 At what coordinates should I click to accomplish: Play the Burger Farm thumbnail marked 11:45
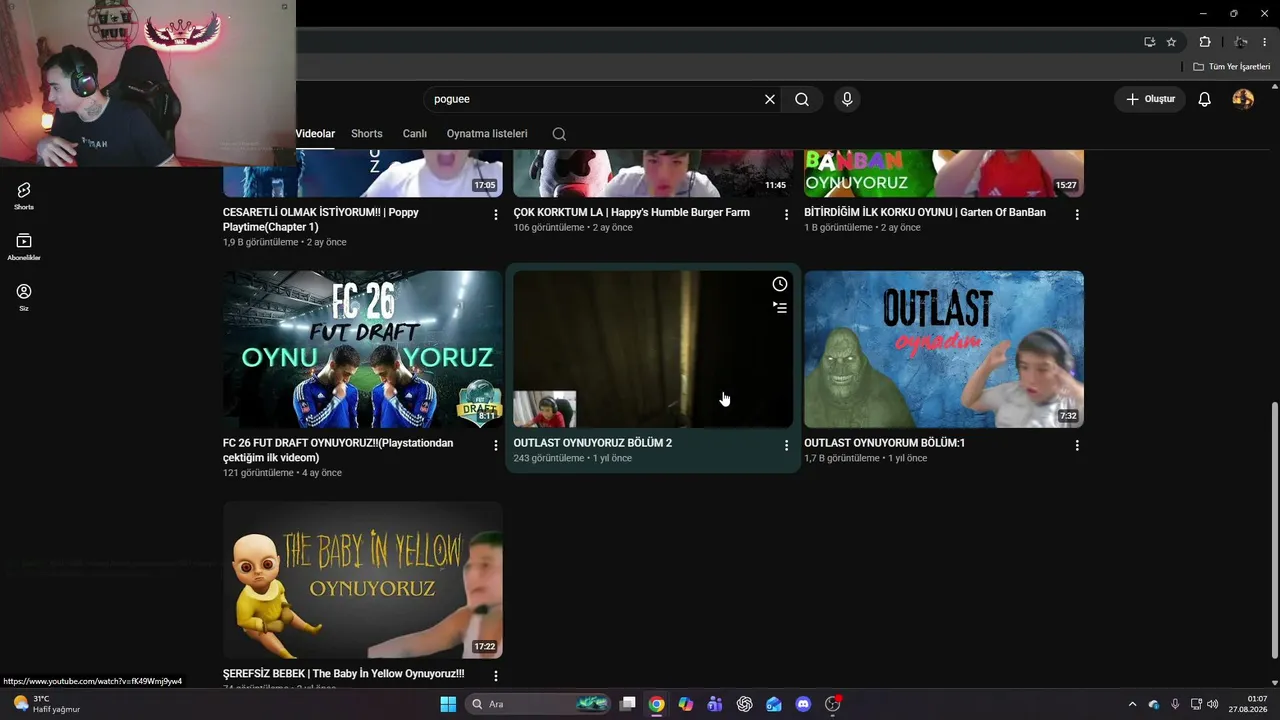[x=653, y=173]
